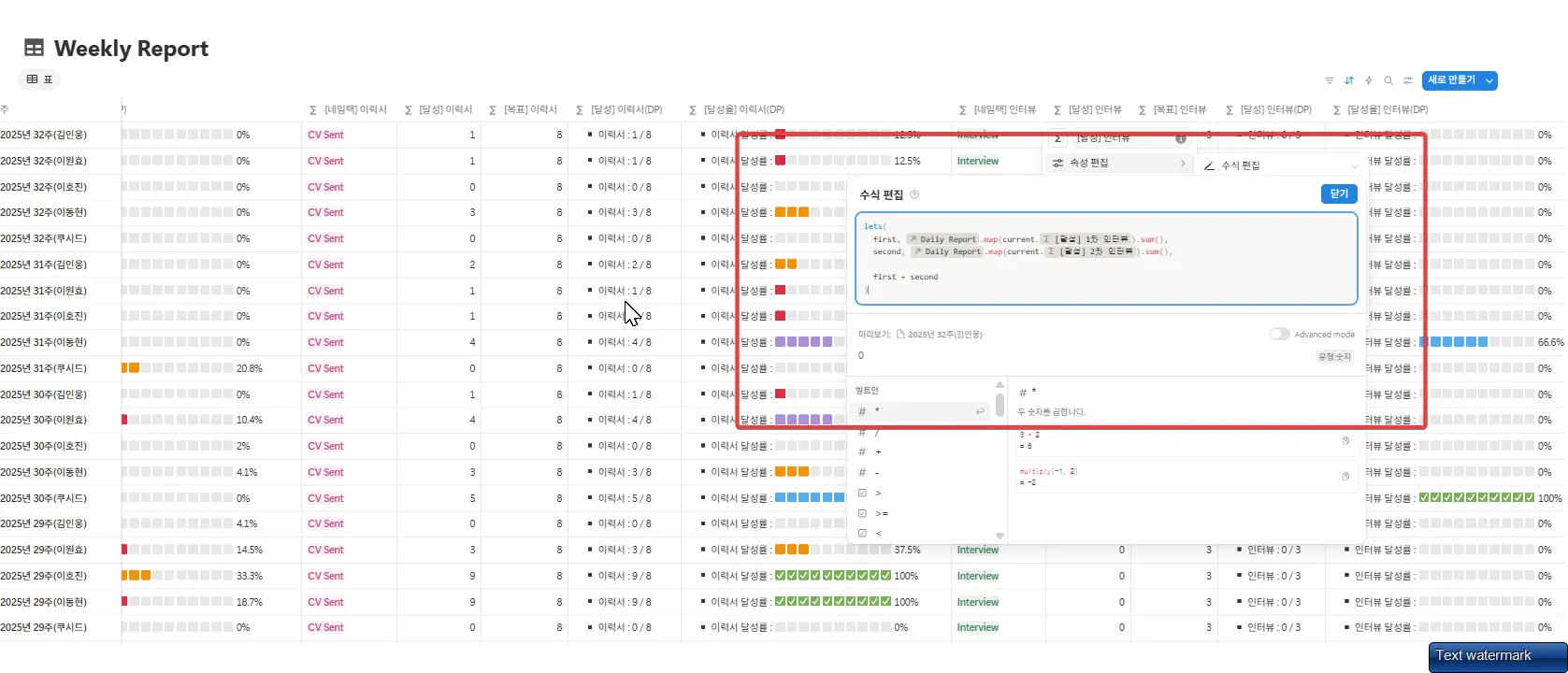
Task: Click the 이력서 : 9 / 8 cell in 2025년 29주(이동현) row
Action: point(625,602)
